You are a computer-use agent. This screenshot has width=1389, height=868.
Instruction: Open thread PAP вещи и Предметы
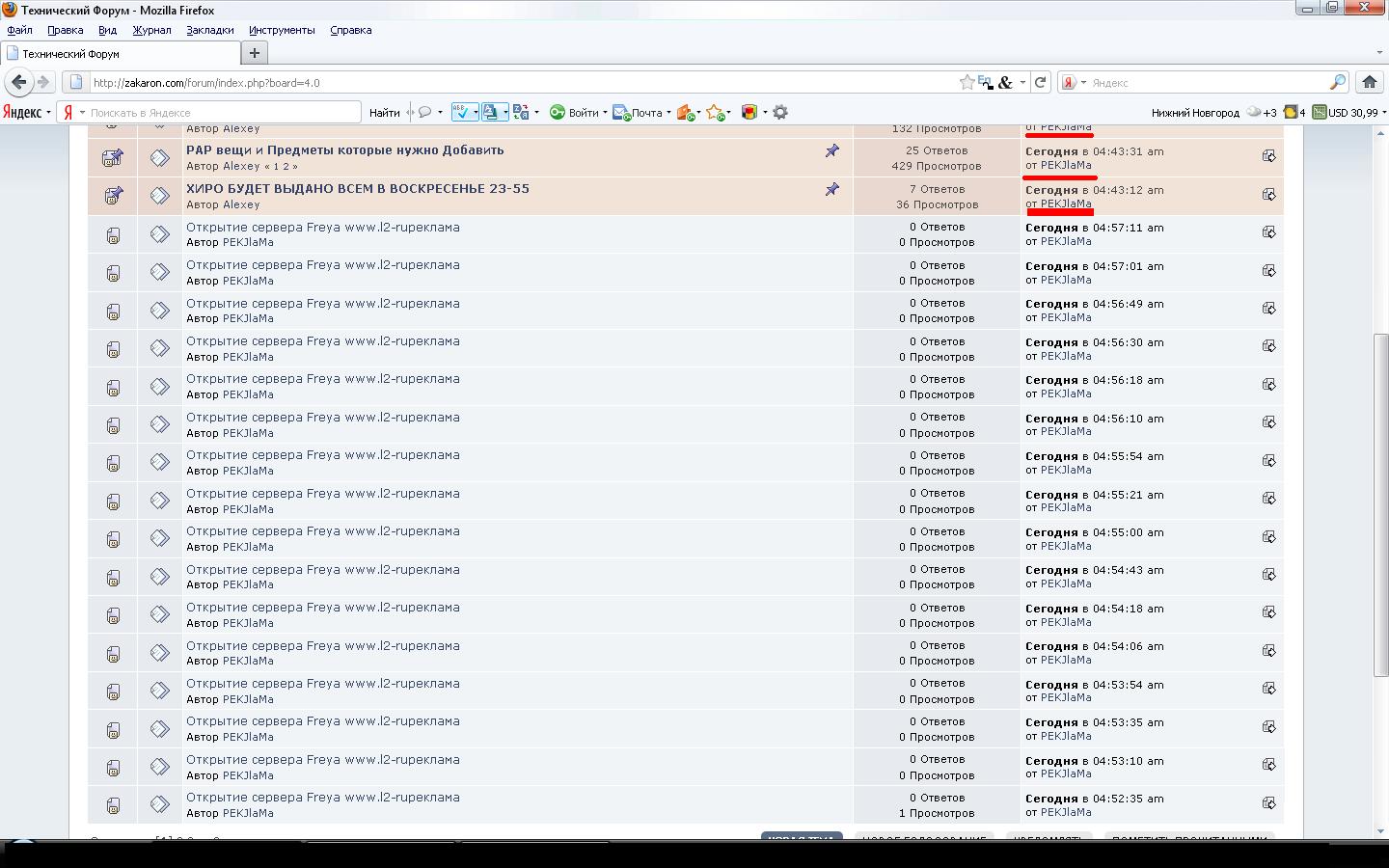pos(345,149)
